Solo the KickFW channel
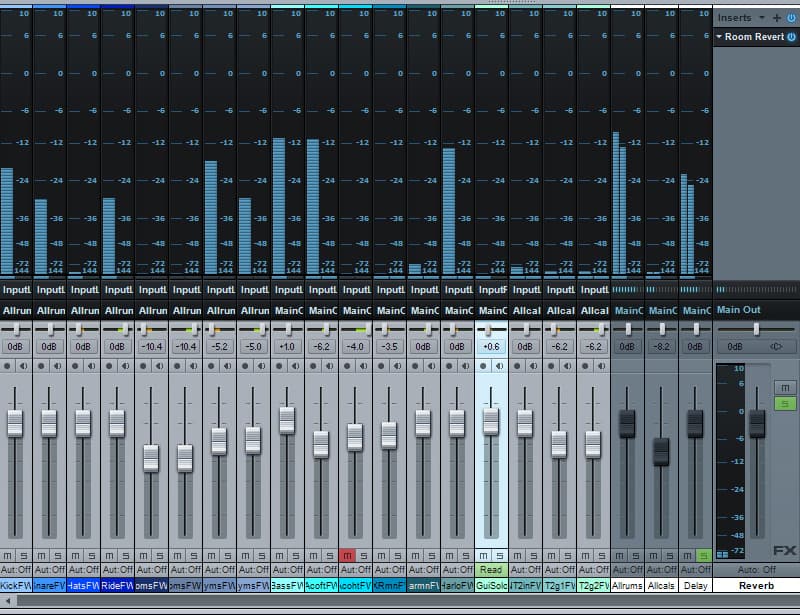The width and height of the screenshot is (800, 615). (24, 556)
